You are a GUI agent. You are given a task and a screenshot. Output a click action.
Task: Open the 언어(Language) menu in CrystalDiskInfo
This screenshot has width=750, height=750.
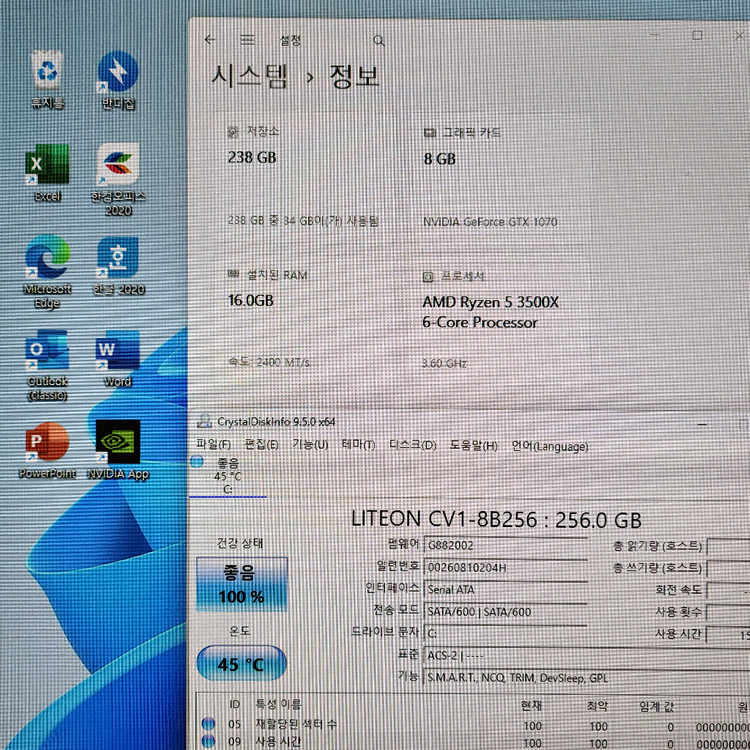click(550, 446)
